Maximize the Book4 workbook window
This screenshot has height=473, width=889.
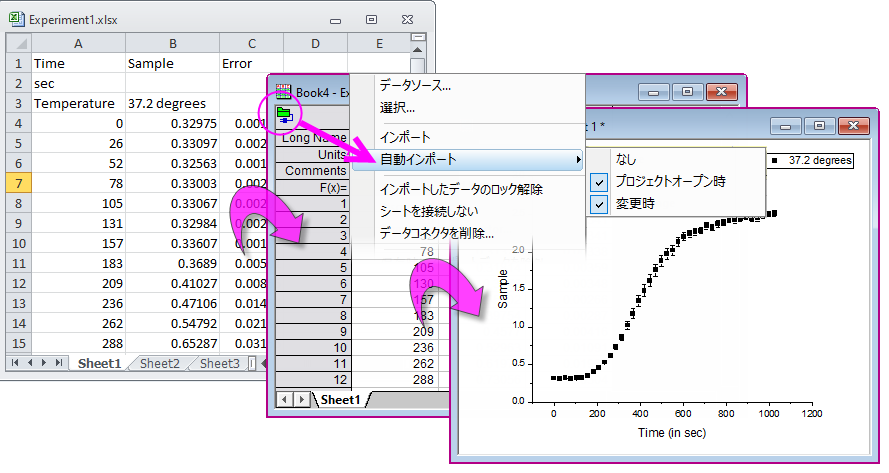[688, 92]
